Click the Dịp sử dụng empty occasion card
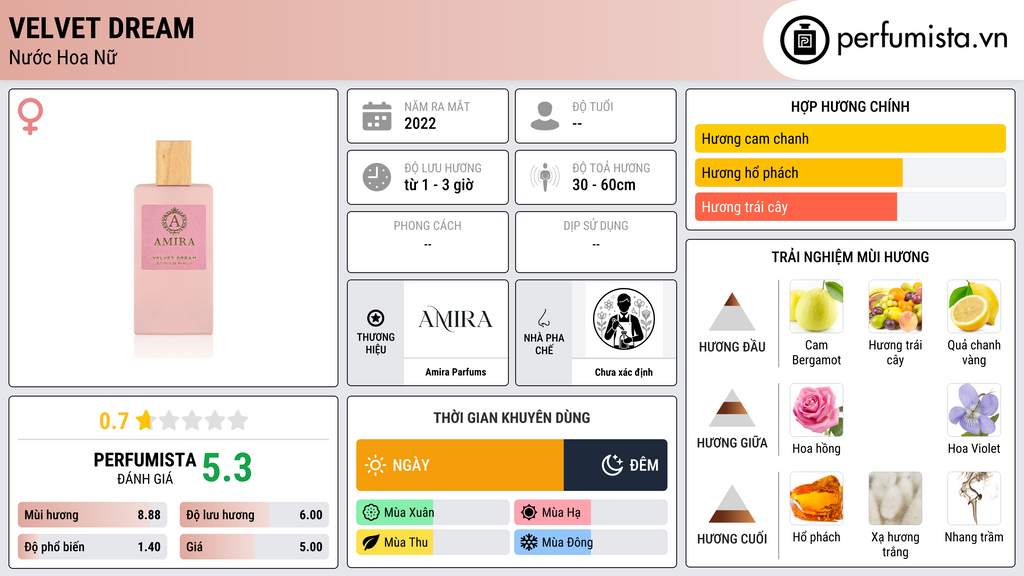The width and height of the screenshot is (1024, 576). [596, 242]
